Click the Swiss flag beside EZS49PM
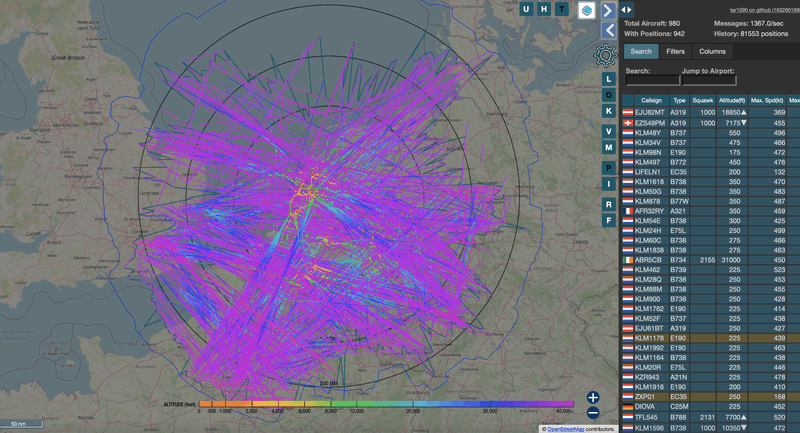 628,123
